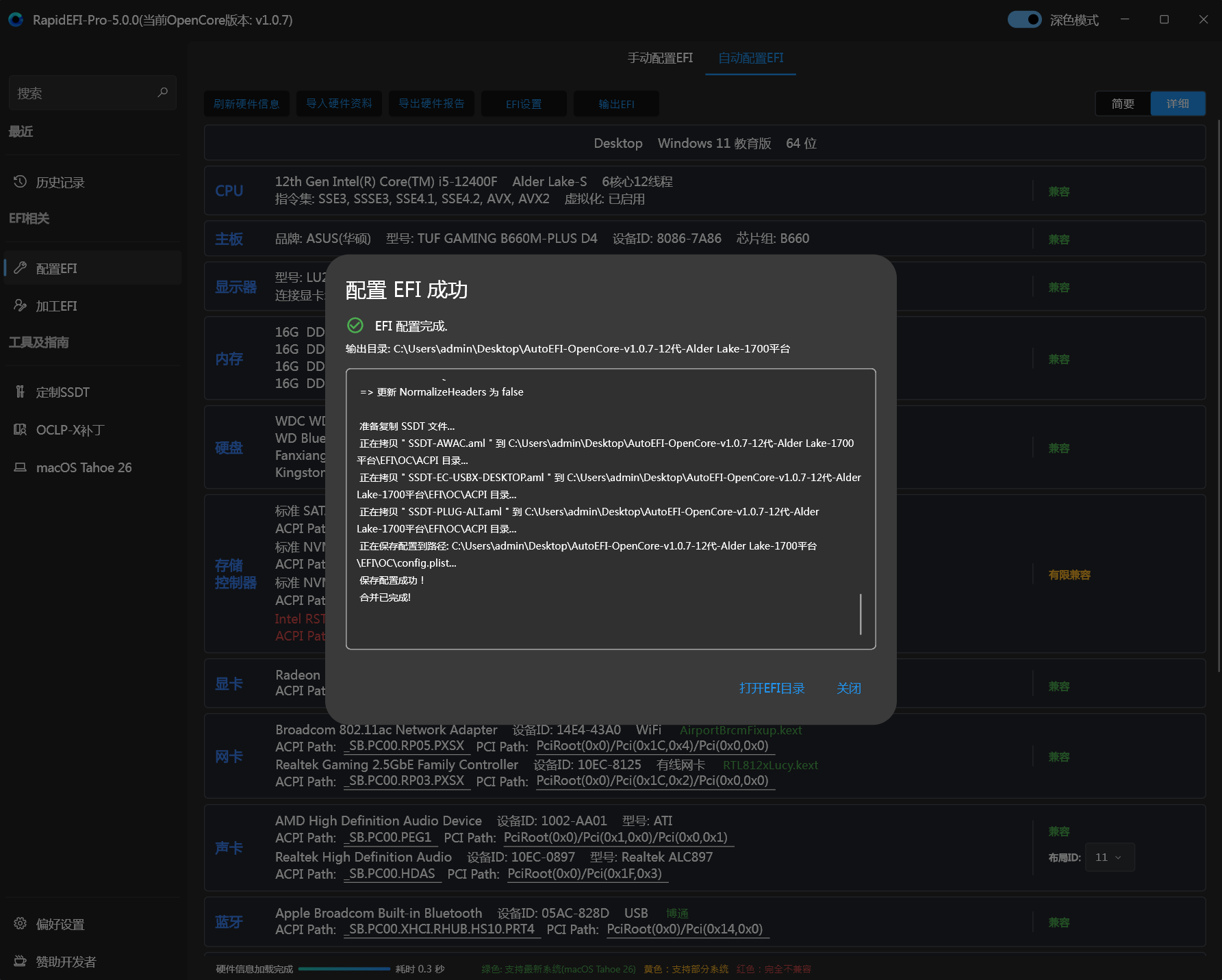Click the CPU section label

point(229,191)
